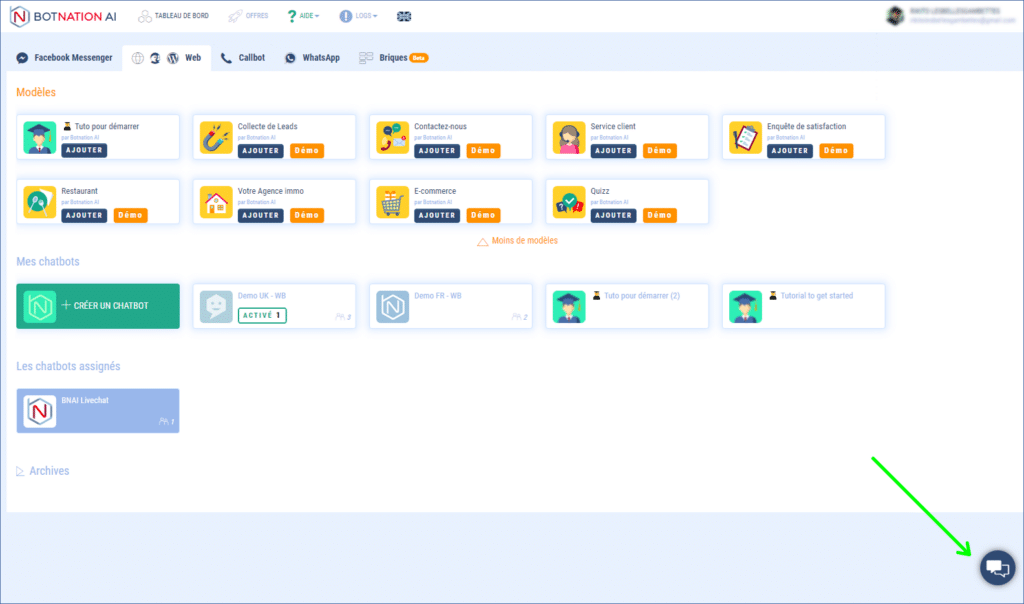Switch language with the UK flag icon
Viewport: 1024px width, 604px height.
tap(404, 17)
